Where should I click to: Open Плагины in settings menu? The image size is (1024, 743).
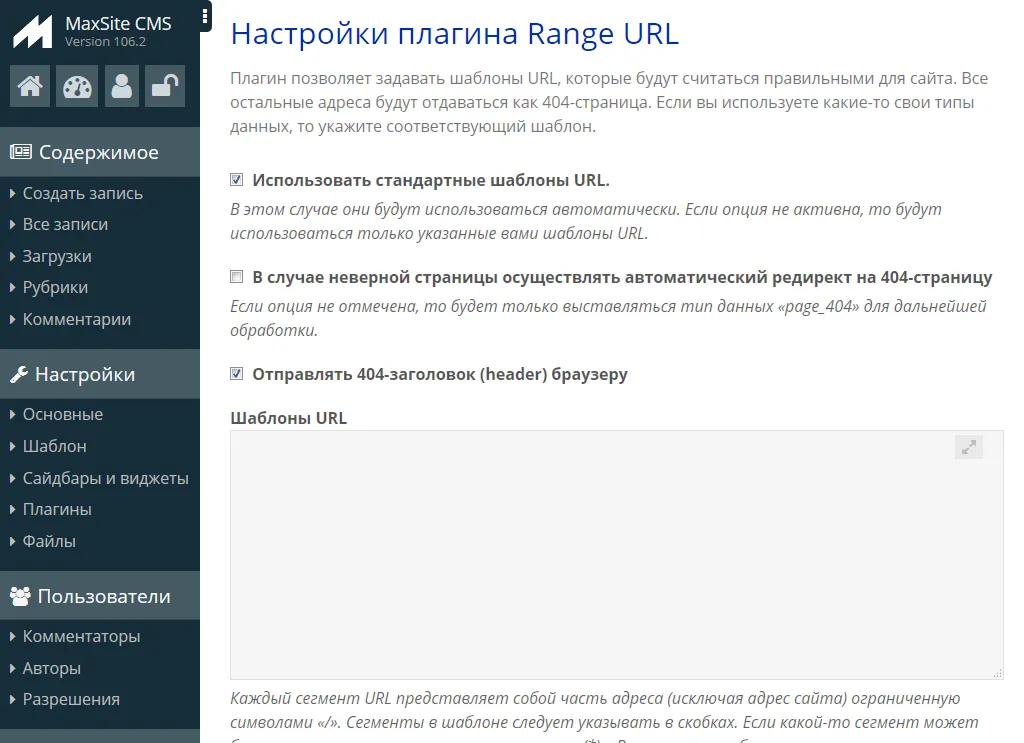coord(57,510)
